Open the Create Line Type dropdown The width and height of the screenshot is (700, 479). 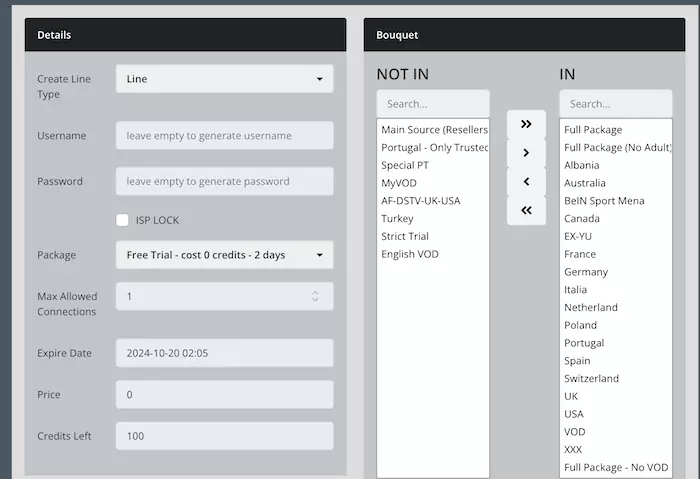pyautogui.click(x=224, y=79)
